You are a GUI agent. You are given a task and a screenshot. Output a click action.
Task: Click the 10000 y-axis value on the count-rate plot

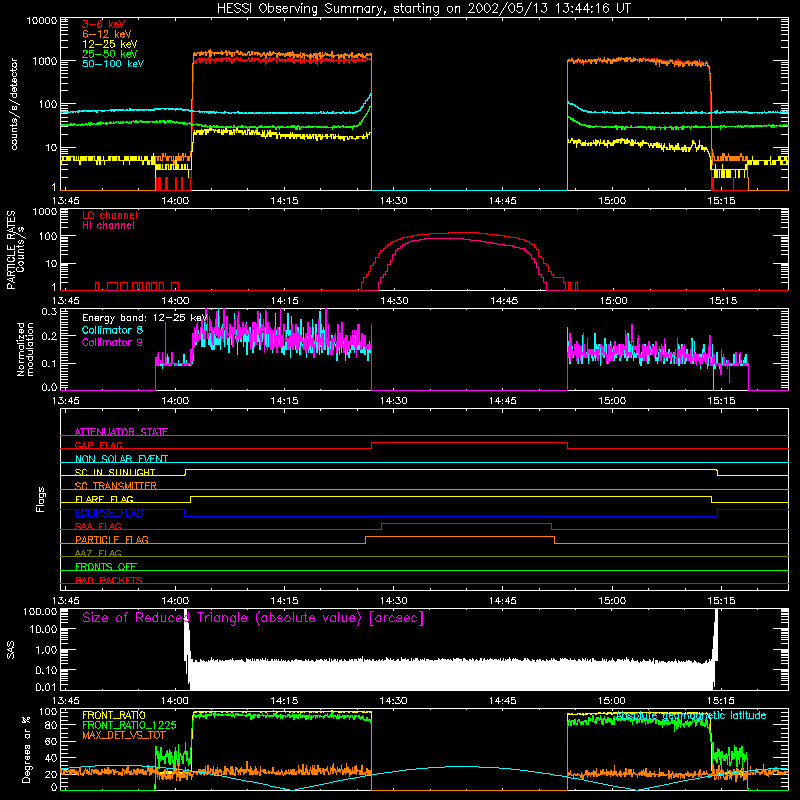tap(42, 21)
